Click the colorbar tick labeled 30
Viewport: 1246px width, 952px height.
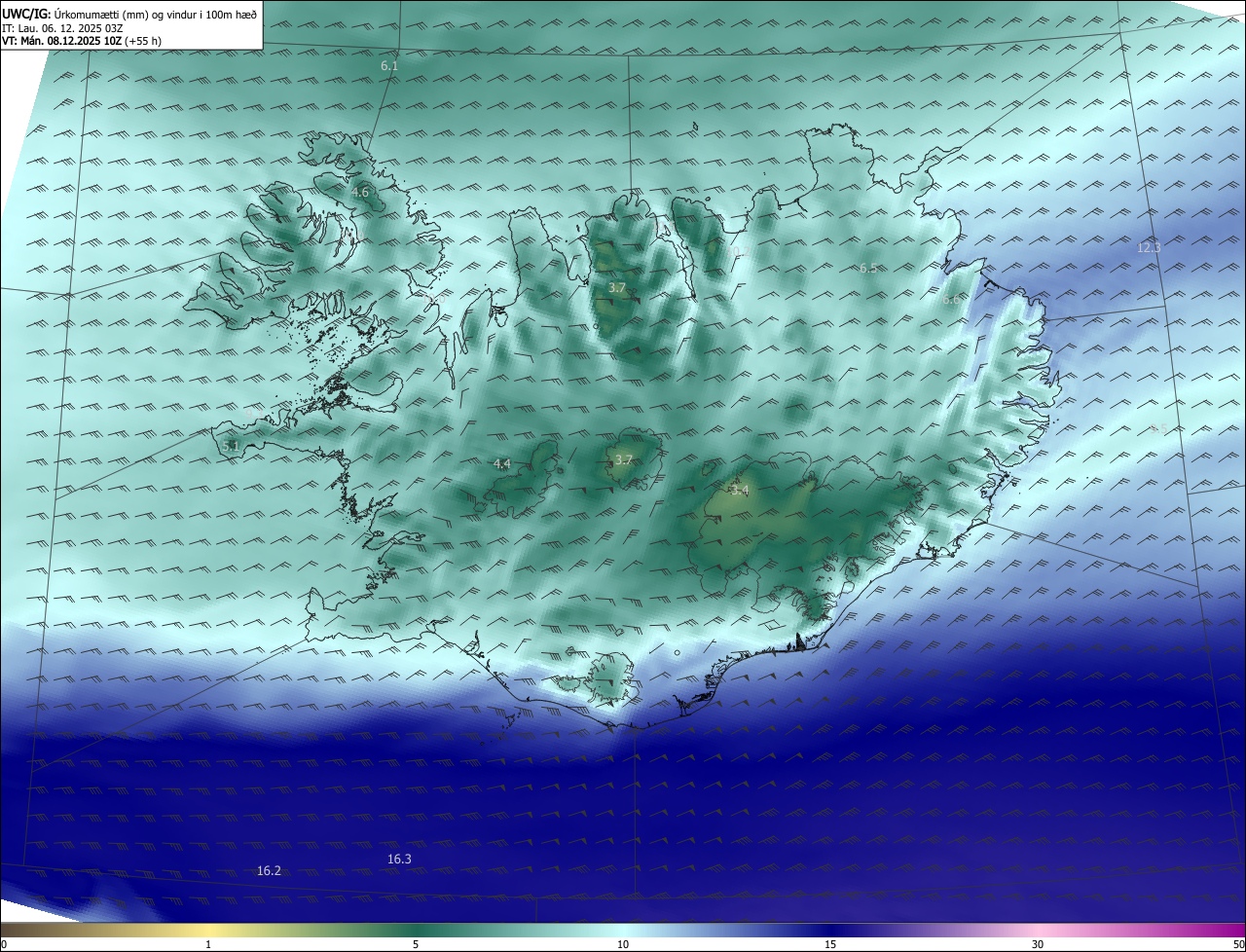[x=1038, y=945]
